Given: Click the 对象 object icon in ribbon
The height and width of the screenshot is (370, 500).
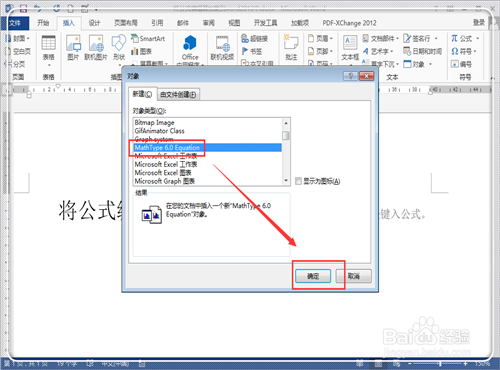Looking at the screenshot, I should click(x=407, y=64).
